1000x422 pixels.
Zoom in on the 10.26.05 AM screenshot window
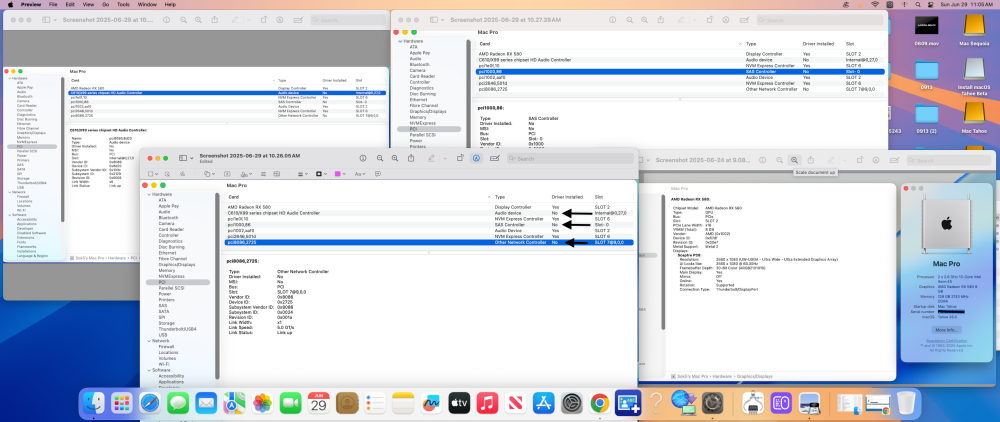pos(395,158)
